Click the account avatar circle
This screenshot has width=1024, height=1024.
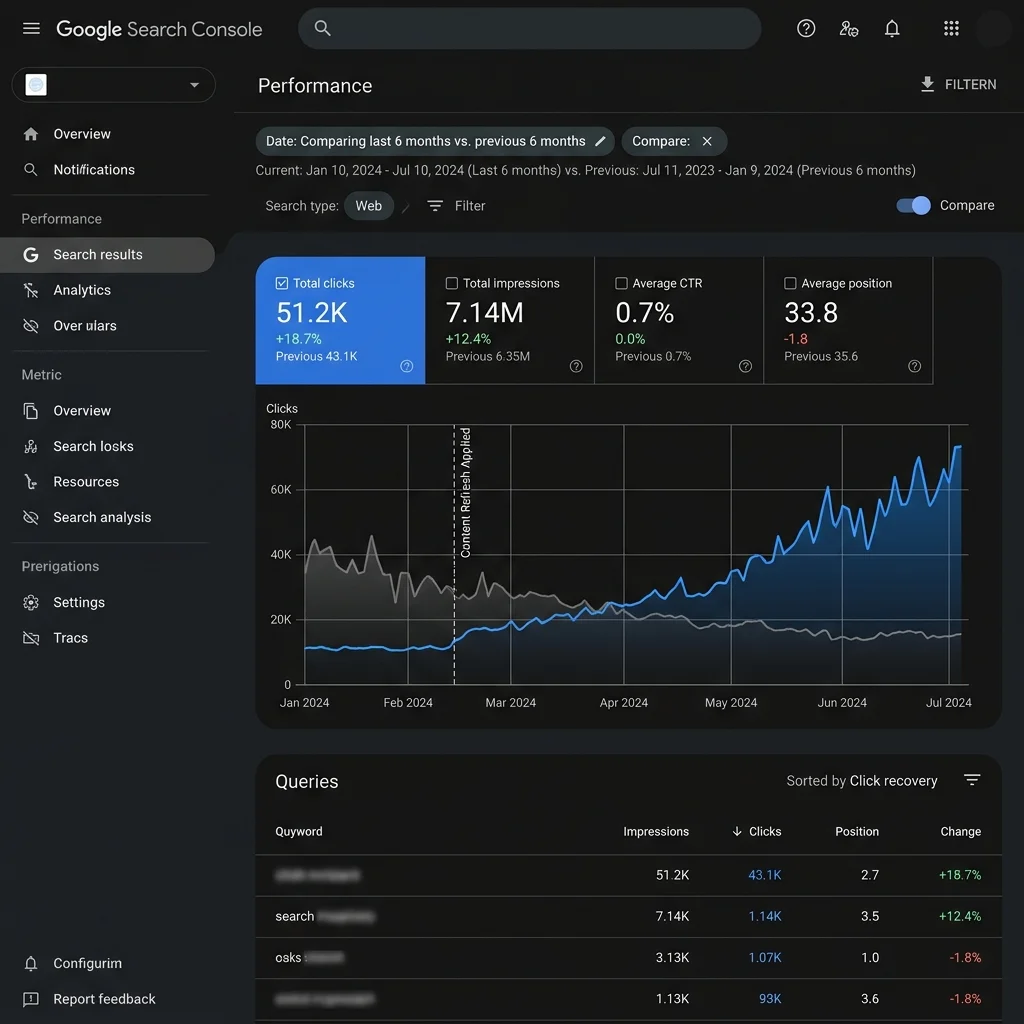994,29
